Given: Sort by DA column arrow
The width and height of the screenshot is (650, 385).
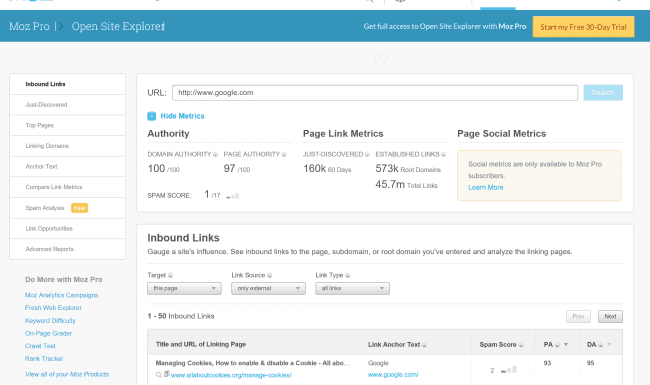Looking at the screenshot, I should coord(609,345).
